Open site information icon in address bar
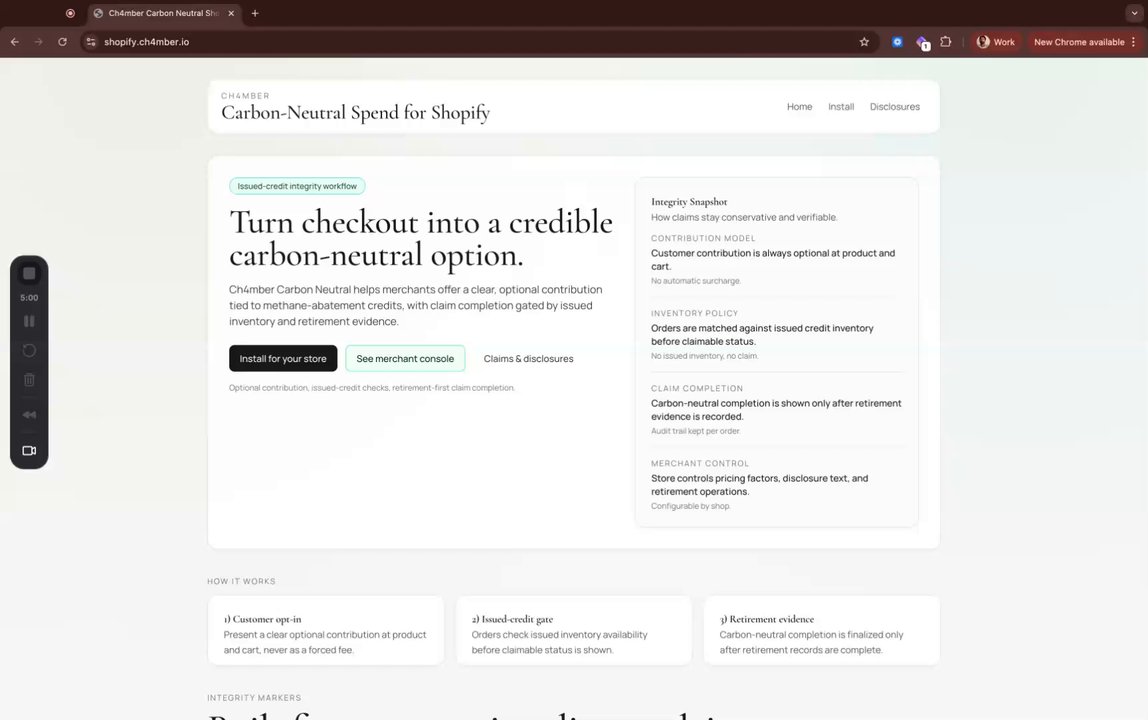Image resolution: width=1148 pixels, height=720 pixels. [x=91, y=42]
